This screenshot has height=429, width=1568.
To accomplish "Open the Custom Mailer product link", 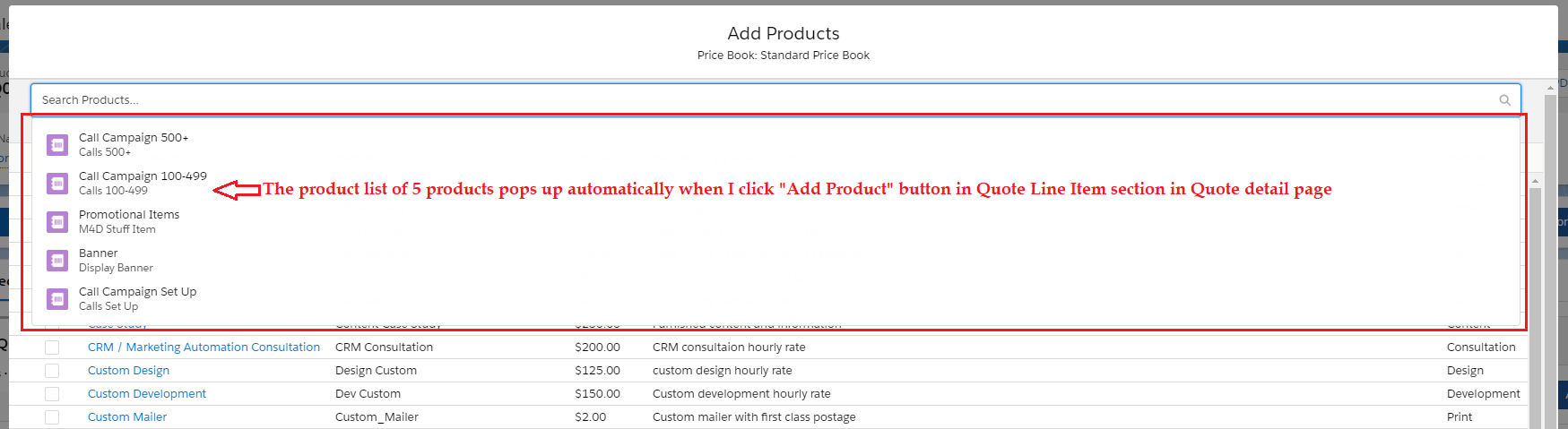I will pos(127,417).
